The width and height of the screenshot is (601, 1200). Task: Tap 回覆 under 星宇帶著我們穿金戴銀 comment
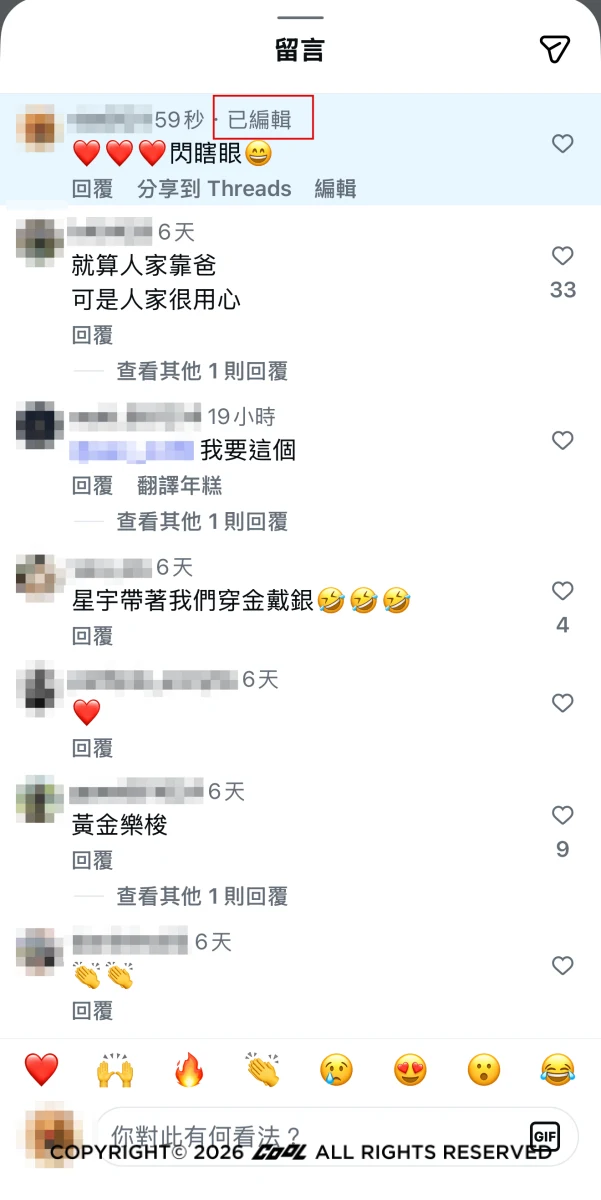(93, 636)
